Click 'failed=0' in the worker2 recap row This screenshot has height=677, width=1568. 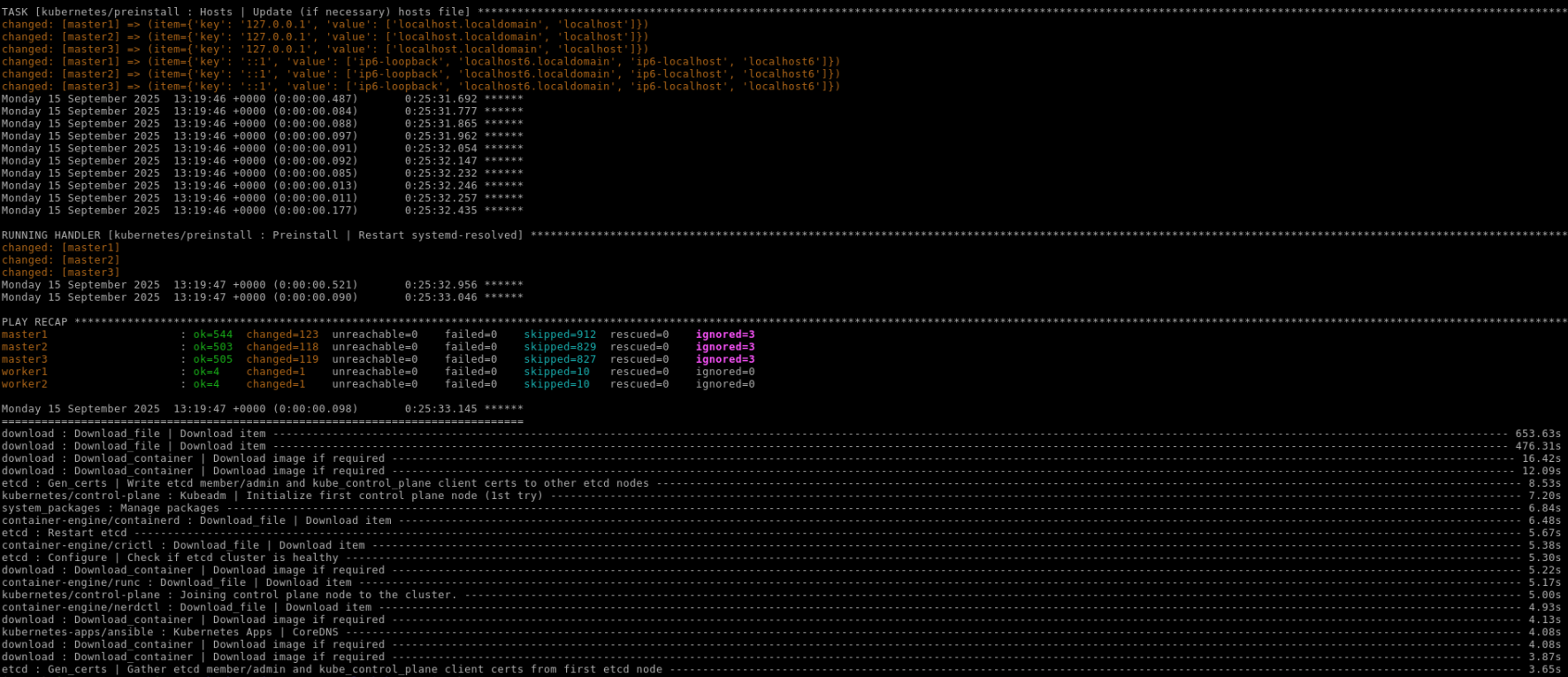pos(470,384)
